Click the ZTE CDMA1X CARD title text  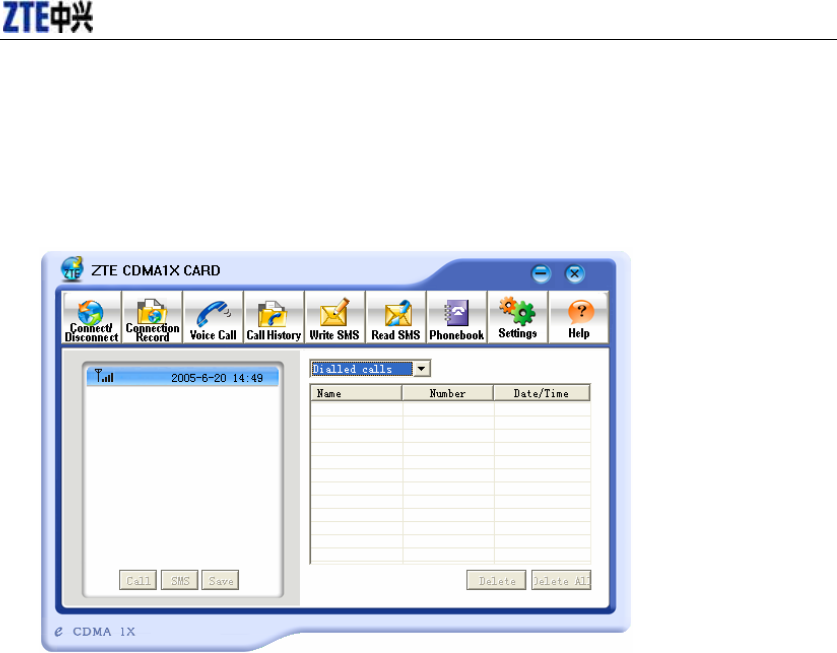click(x=155, y=270)
